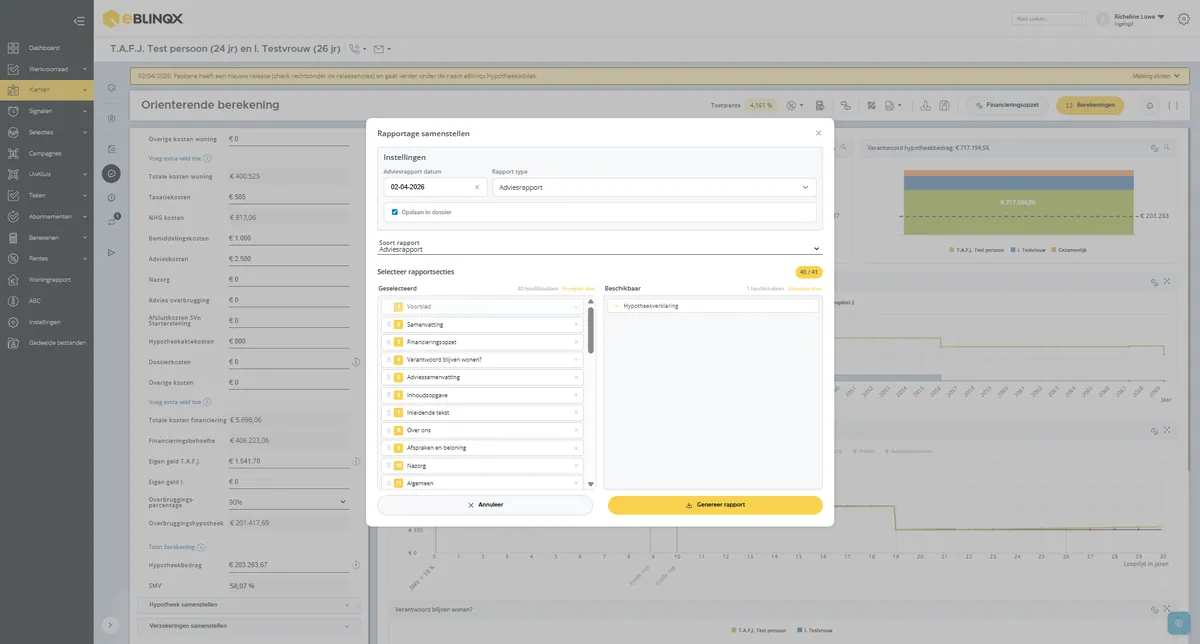Open the Dashboard sidebar item

click(x=46, y=48)
